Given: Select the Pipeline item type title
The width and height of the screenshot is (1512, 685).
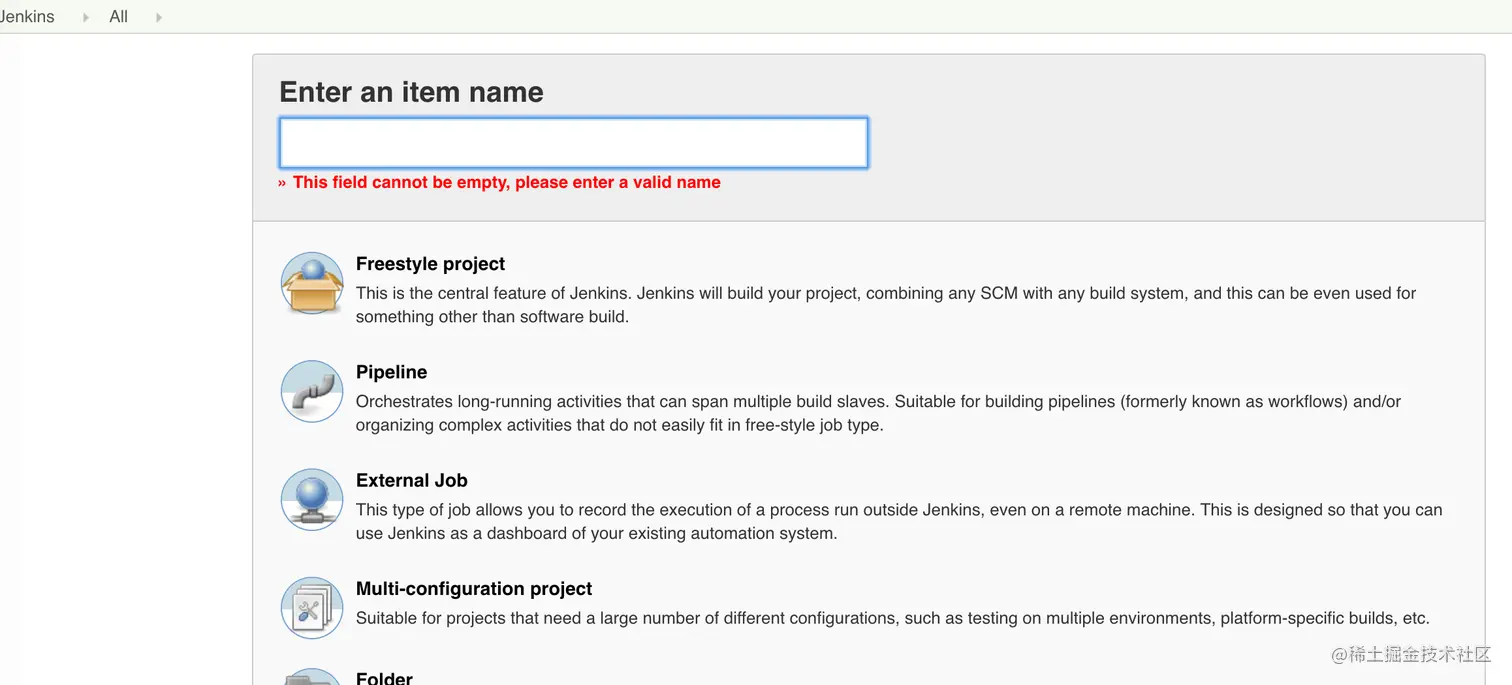Looking at the screenshot, I should [x=391, y=372].
